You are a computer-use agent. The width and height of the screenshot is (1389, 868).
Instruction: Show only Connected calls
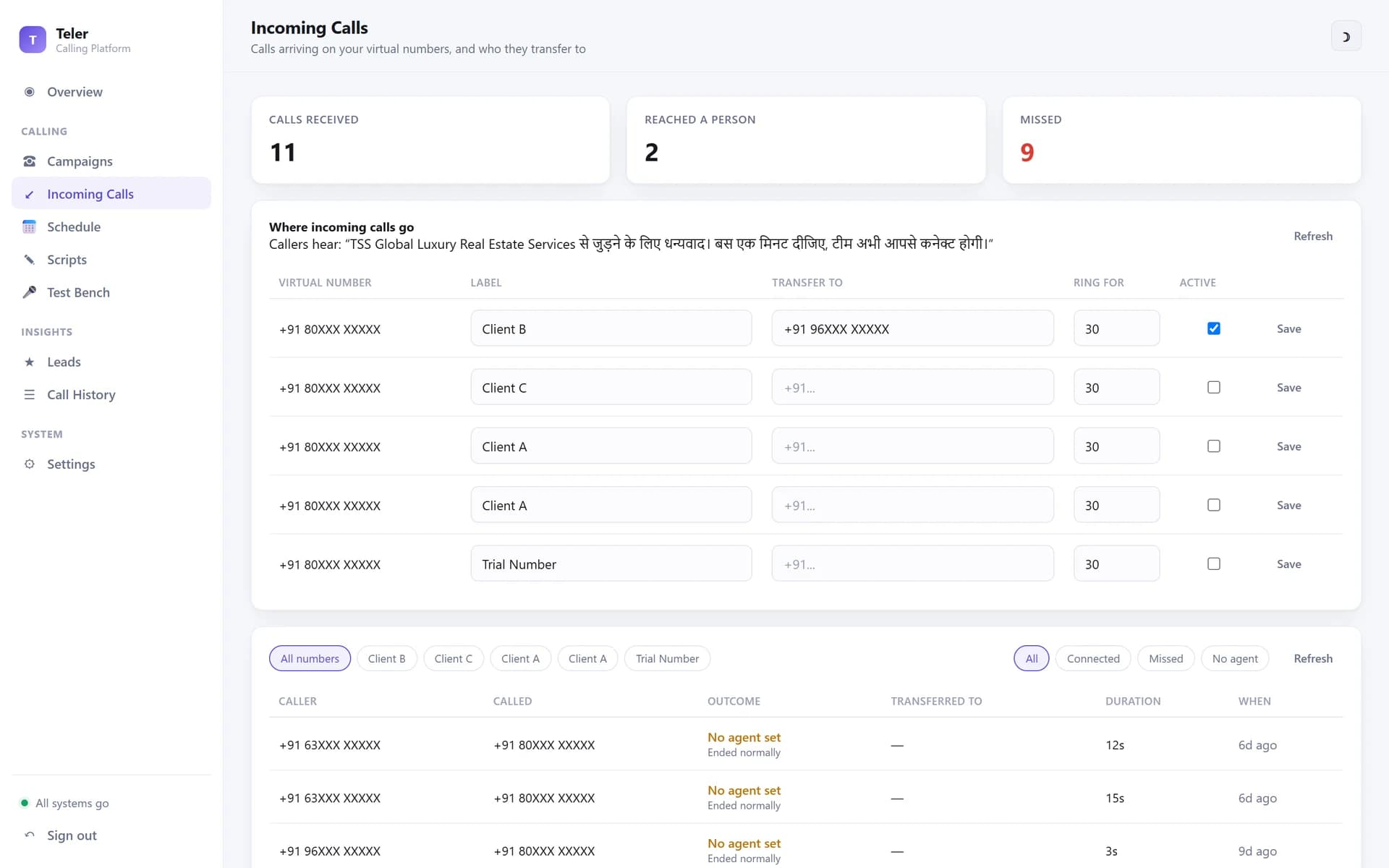pyautogui.click(x=1093, y=658)
